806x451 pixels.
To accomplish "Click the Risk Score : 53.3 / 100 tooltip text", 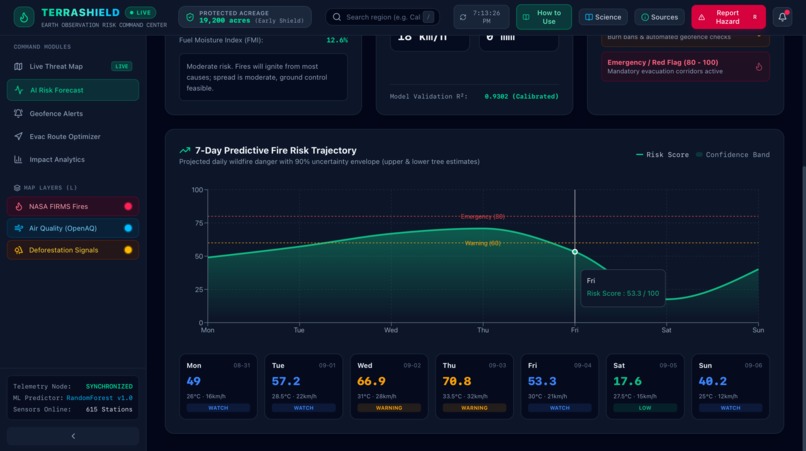I will click(x=622, y=294).
